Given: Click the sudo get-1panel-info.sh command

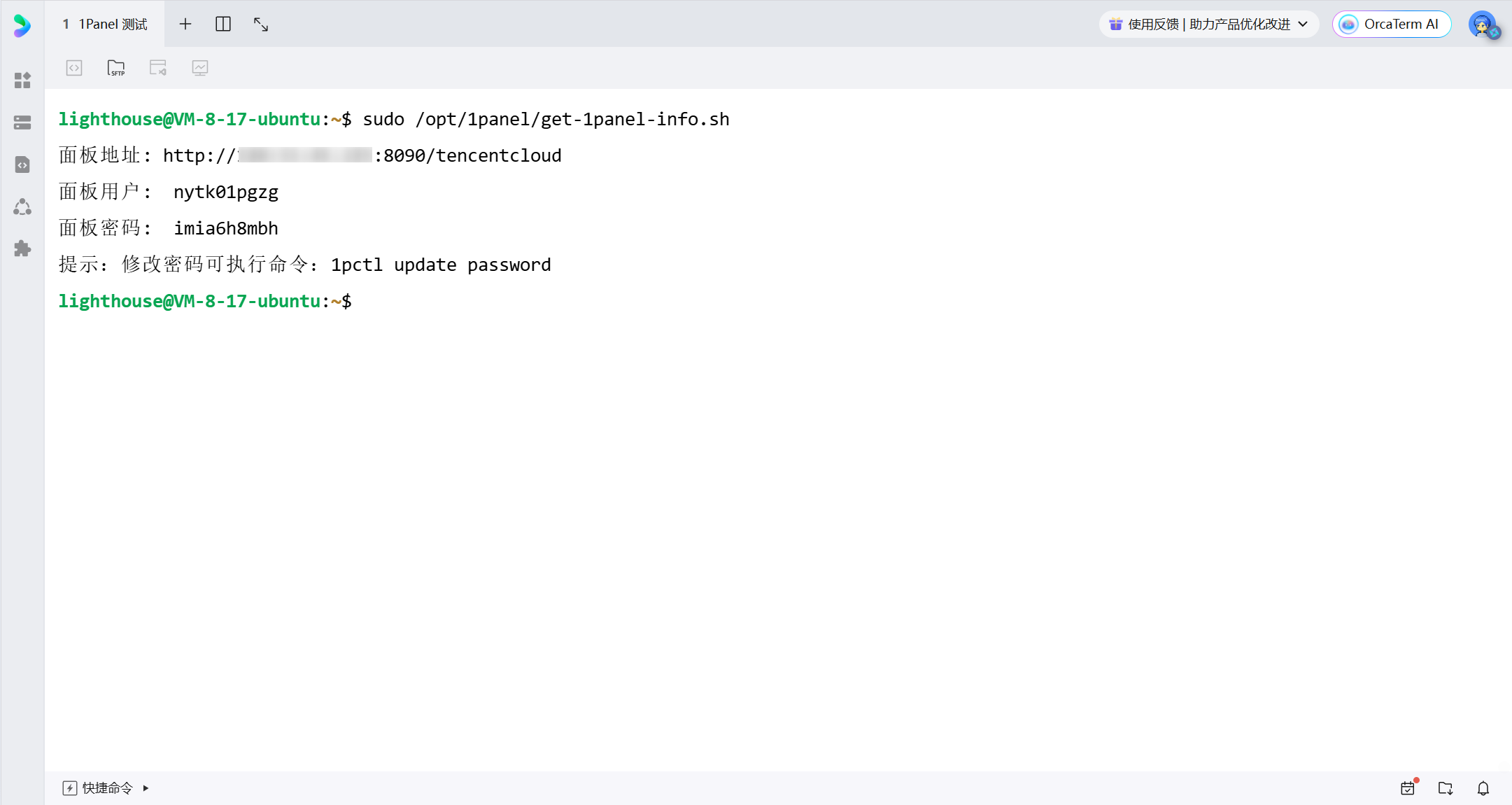Looking at the screenshot, I should [x=546, y=119].
